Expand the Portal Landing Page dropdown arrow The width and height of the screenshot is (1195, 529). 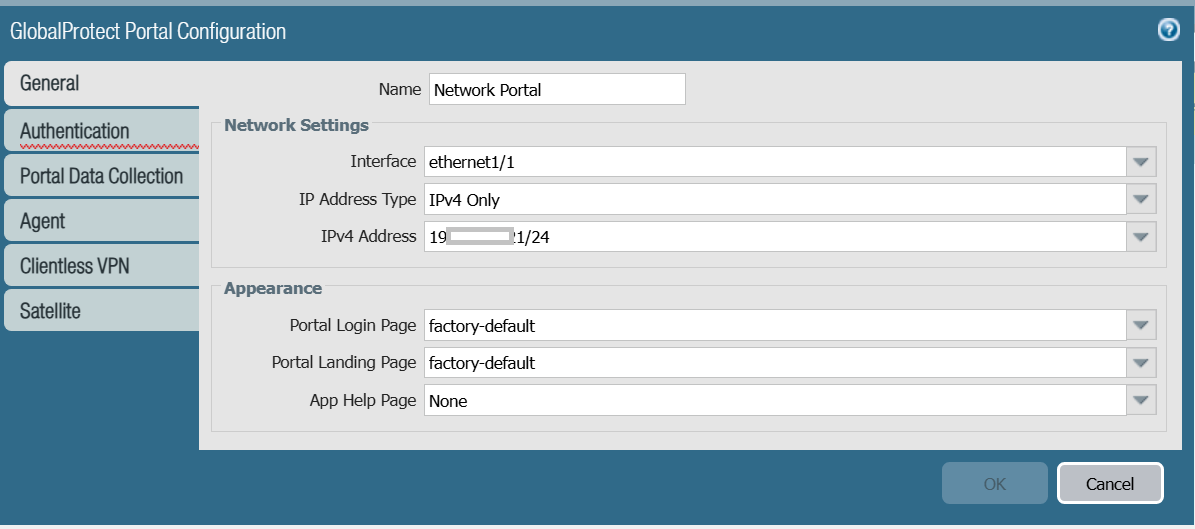pyautogui.click(x=1141, y=363)
